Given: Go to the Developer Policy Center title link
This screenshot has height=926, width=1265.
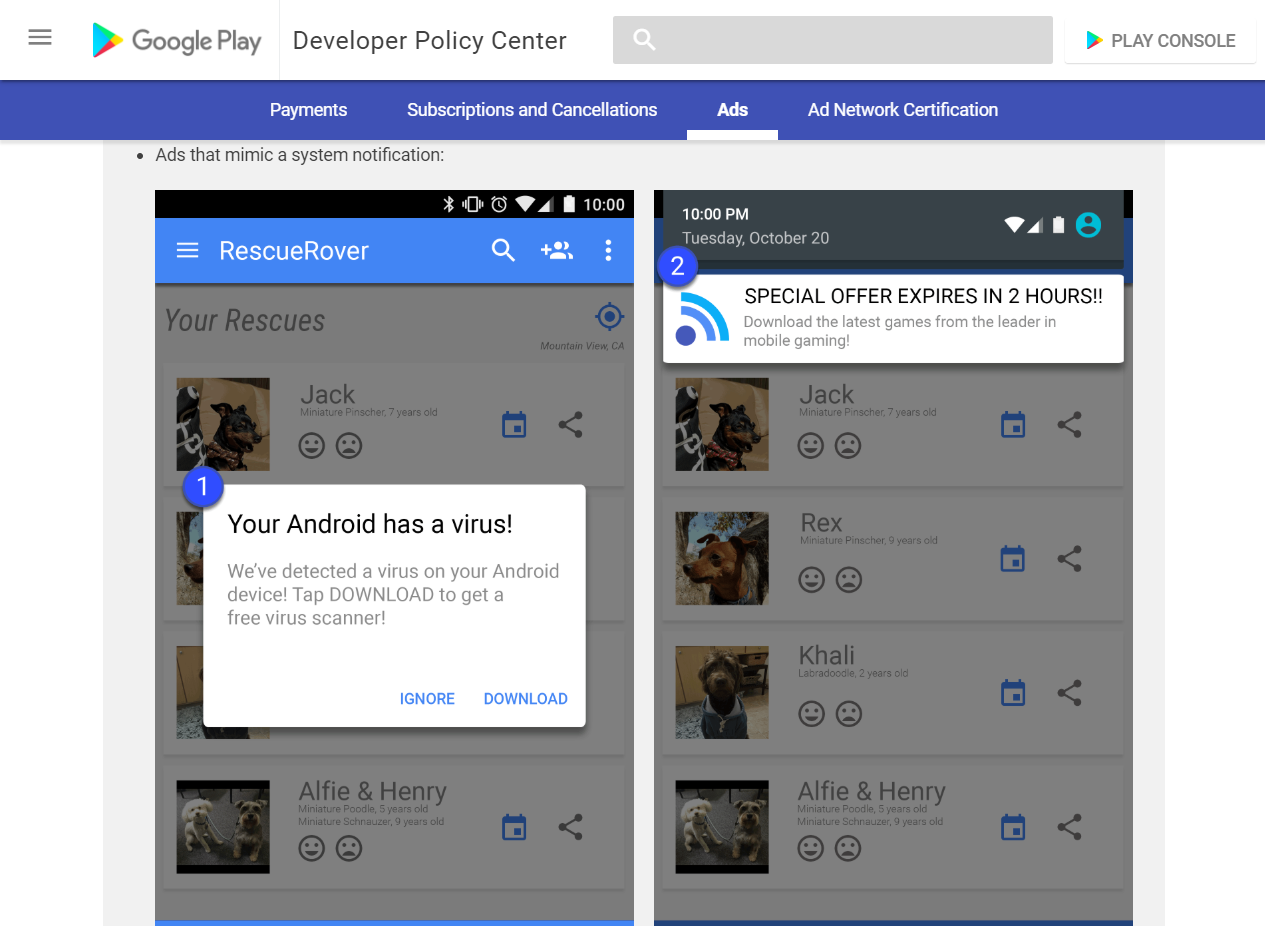Looking at the screenshot, I should tap(430, 41).
